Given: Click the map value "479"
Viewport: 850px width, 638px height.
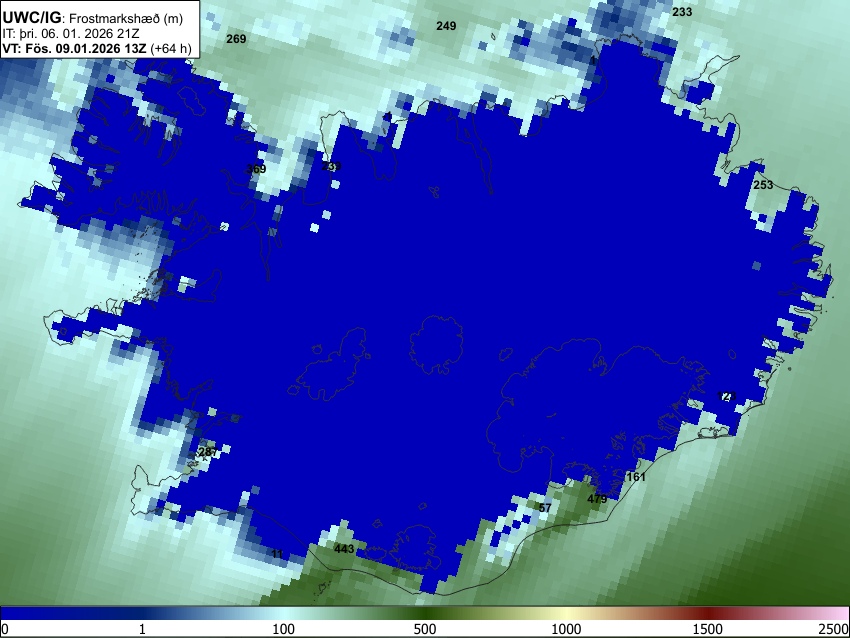Looking at the screenshot, I should coord(597,499).
